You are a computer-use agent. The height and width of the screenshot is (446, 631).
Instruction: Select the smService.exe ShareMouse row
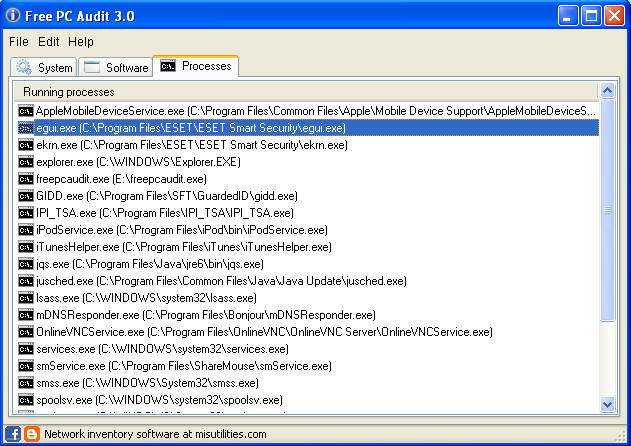(308, 366)
